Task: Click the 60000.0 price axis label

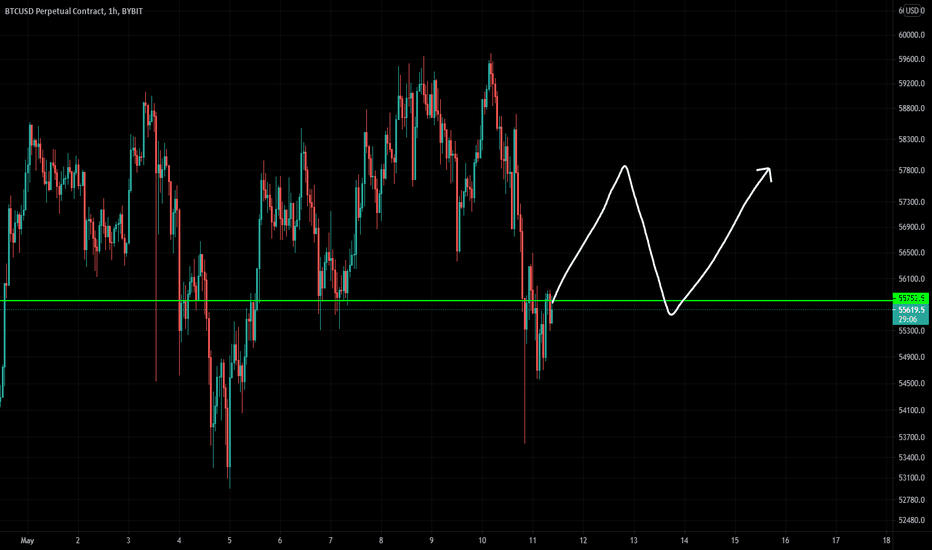Action: point(911,35)
